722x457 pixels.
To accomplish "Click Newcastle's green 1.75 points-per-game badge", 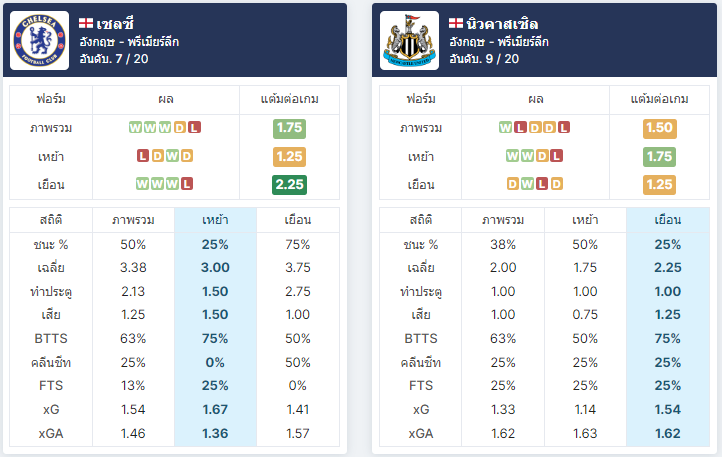I will tap(659, 157).
